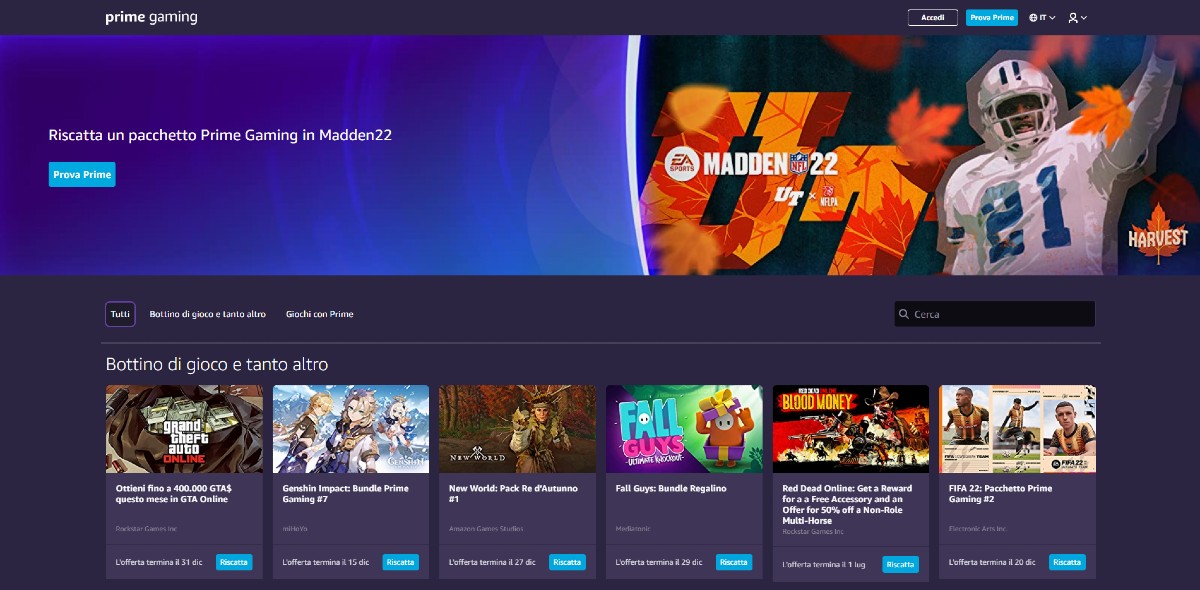The image size is (1200, 590).
Task: Click Riscatta for Red Dead Online offer
Action: click(900, 565)
